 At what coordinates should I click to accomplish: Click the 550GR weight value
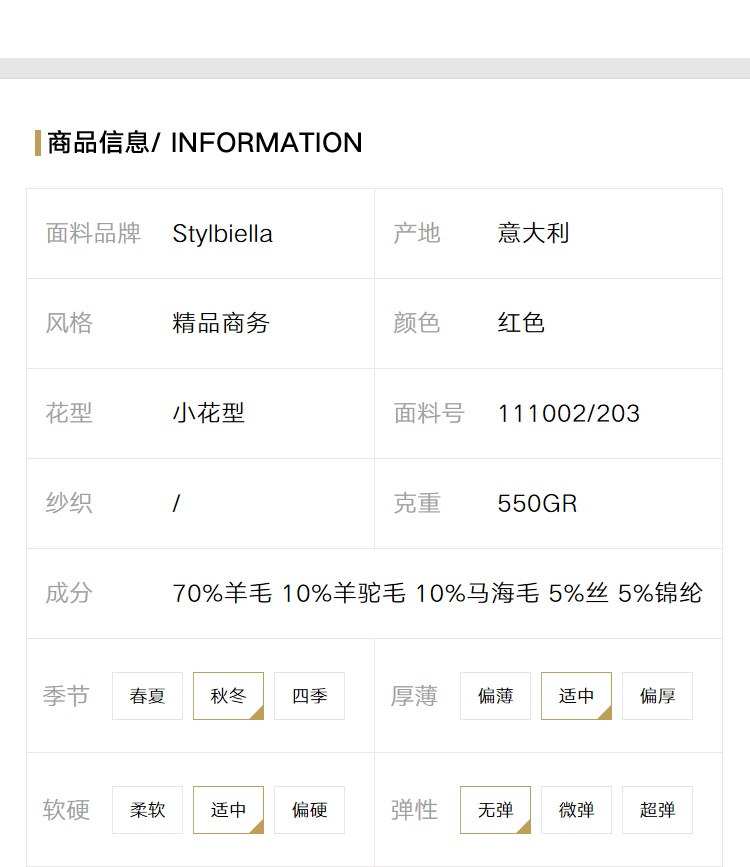pyautogui.click(x=537, y=504)
